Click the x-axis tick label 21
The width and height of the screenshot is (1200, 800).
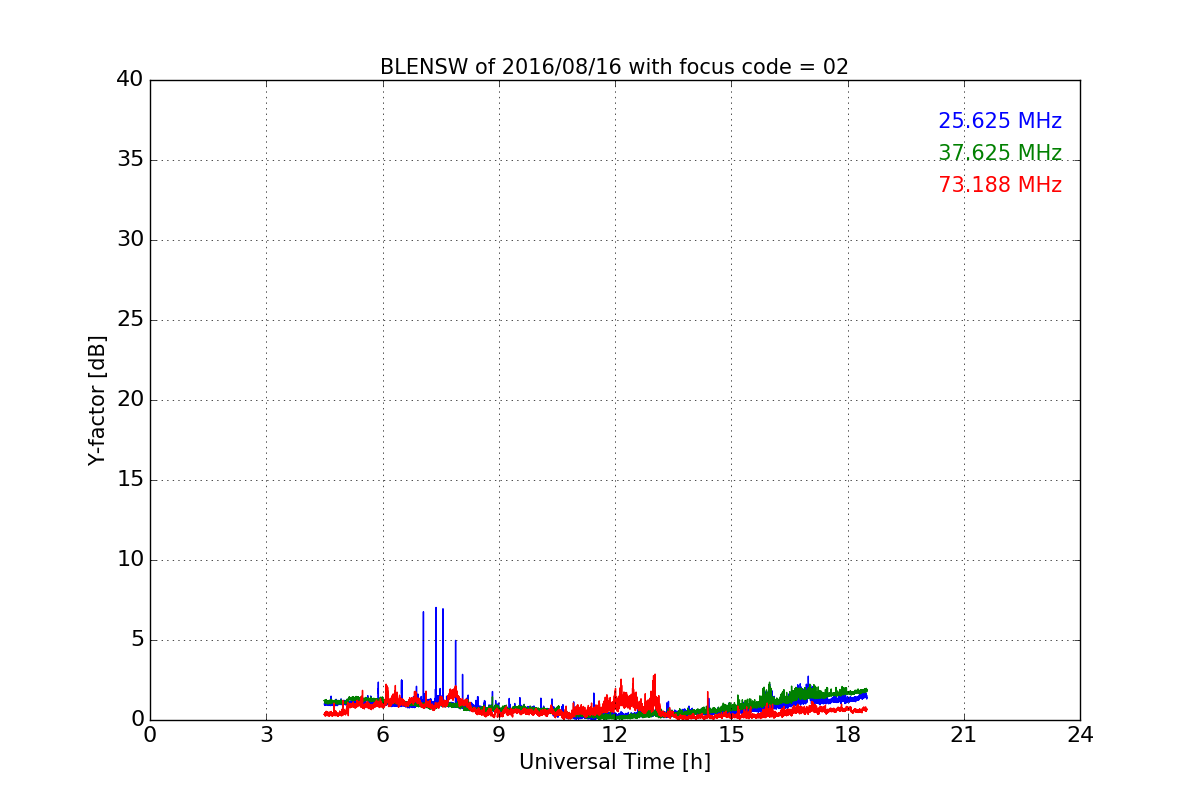point(964,735)
